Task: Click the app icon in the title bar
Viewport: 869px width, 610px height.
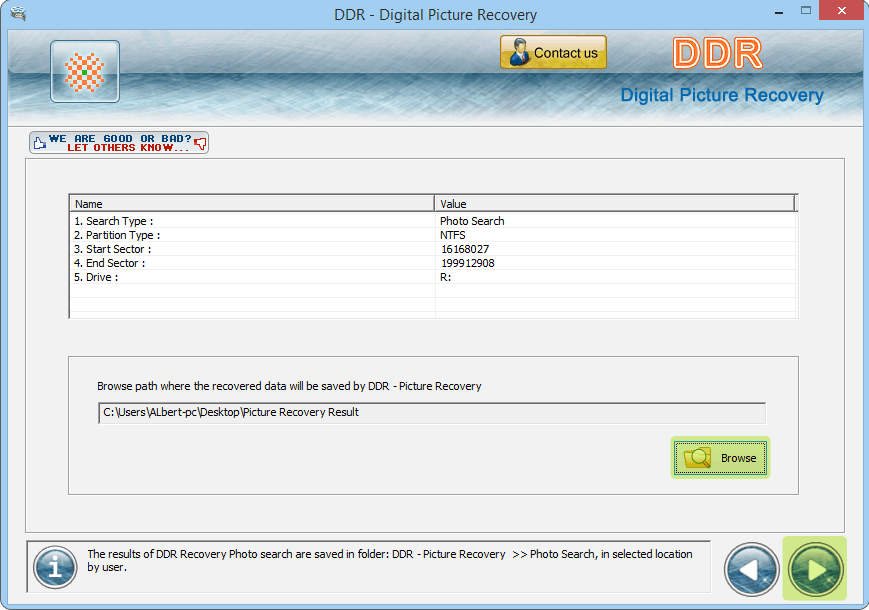Action: point(18,14)
